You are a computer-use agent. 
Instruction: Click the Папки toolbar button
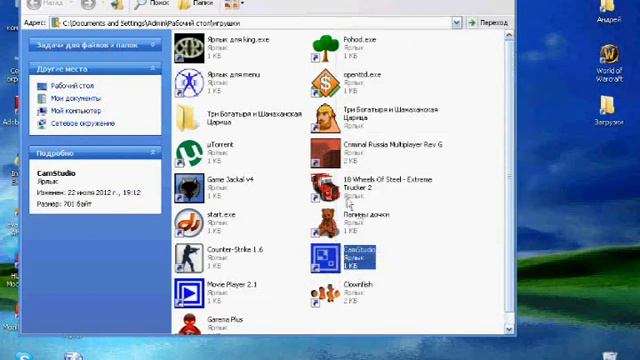click(196, 4)
